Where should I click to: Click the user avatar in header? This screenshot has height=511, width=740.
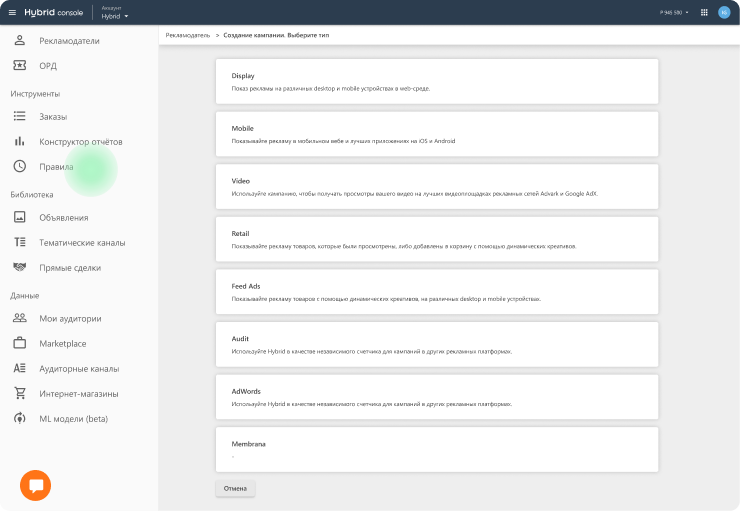724,12
